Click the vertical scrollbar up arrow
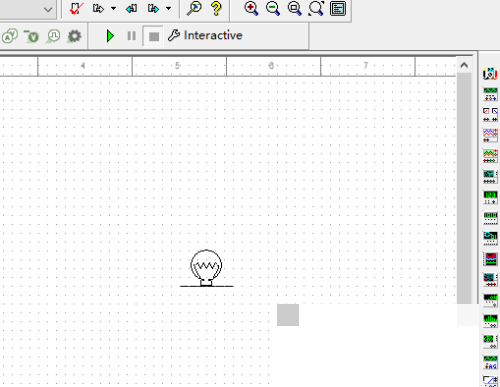Viewport: 500px width, 387px height. [x=464, y=65]
